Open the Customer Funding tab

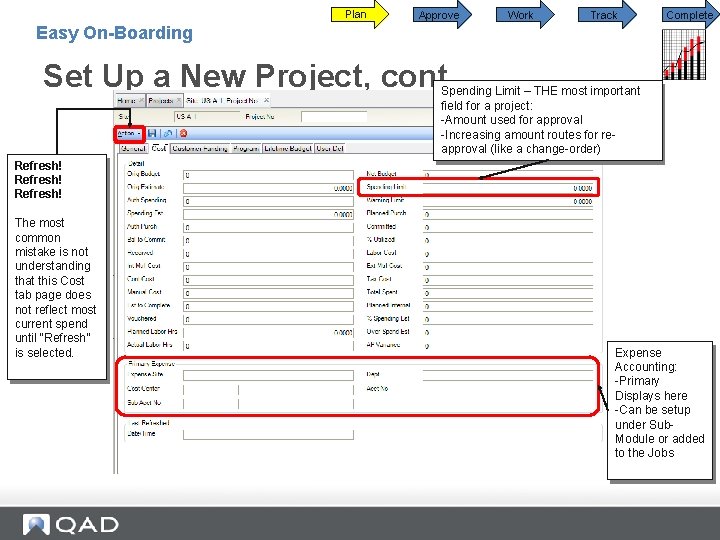[x=200, y=148]
